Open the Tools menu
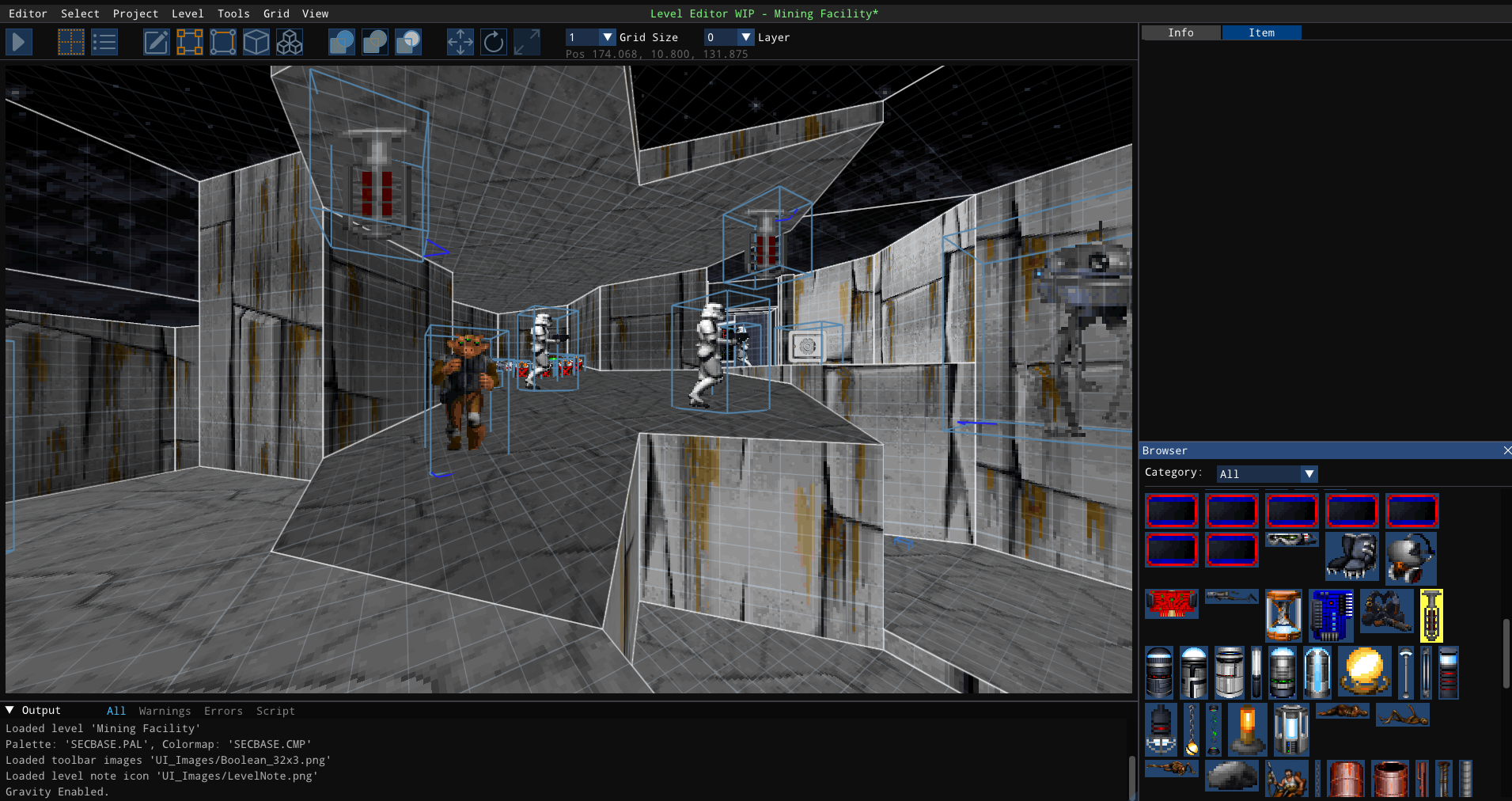 coord(233,13)
